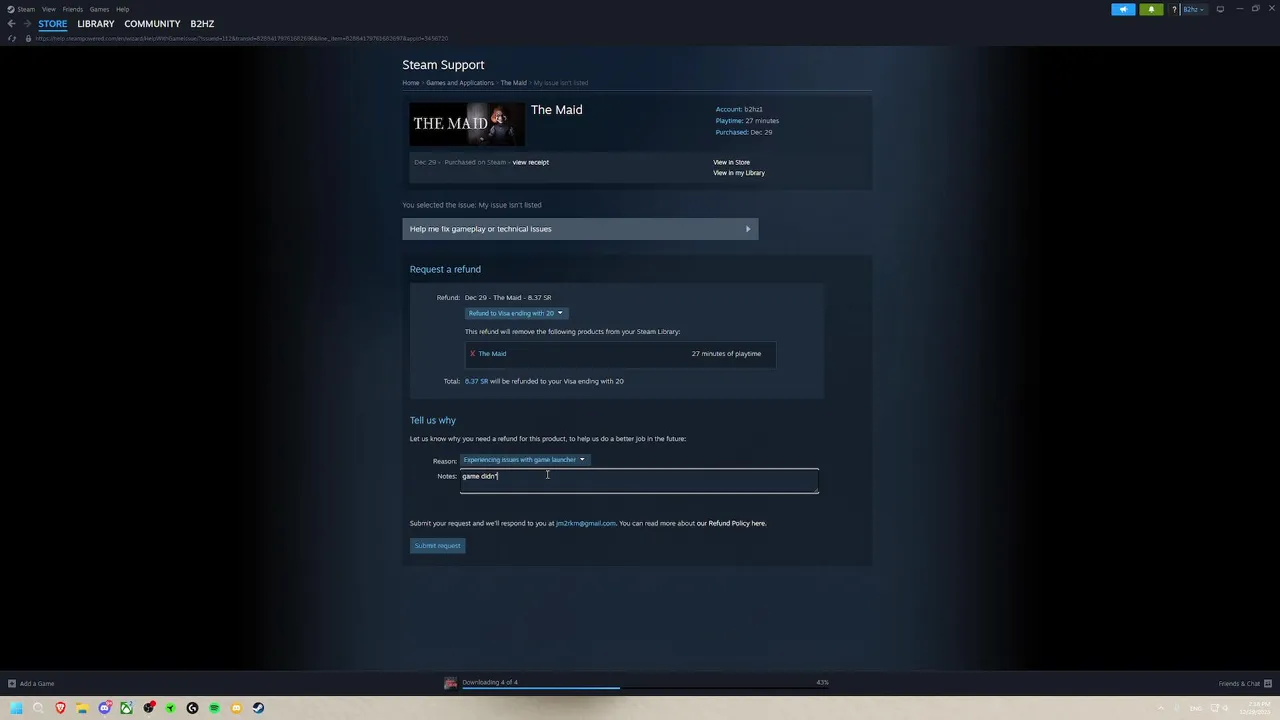Switch to Big Picture mode monitor icon
This screenshot has width=1280, height=720.
pyautogui.click(x=1220, y=9)
